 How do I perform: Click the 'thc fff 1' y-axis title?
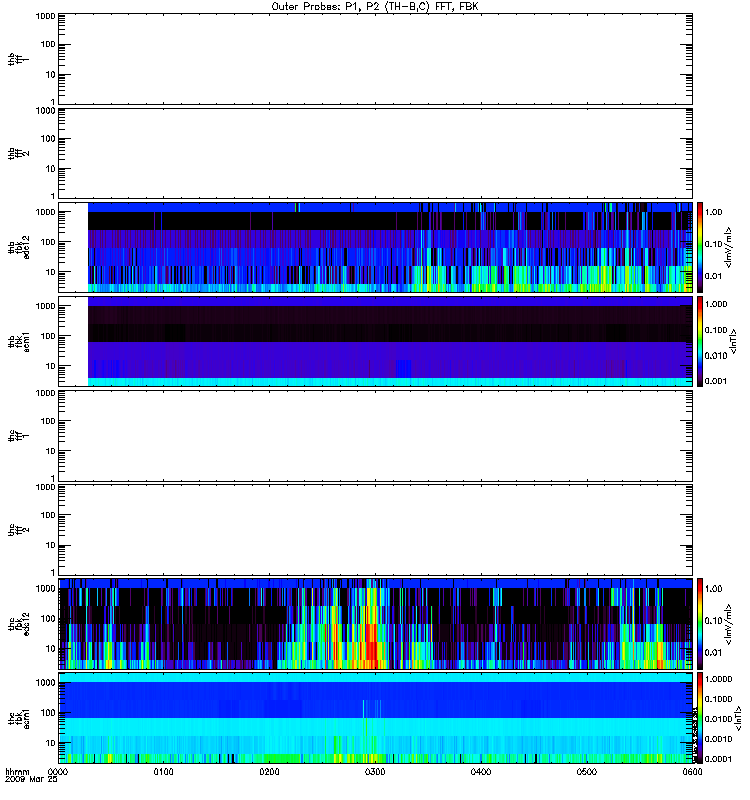[18, 436]
